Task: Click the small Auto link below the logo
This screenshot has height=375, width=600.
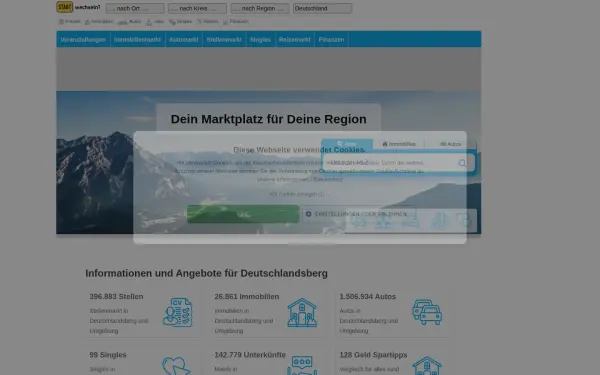Action: (130, 21)
